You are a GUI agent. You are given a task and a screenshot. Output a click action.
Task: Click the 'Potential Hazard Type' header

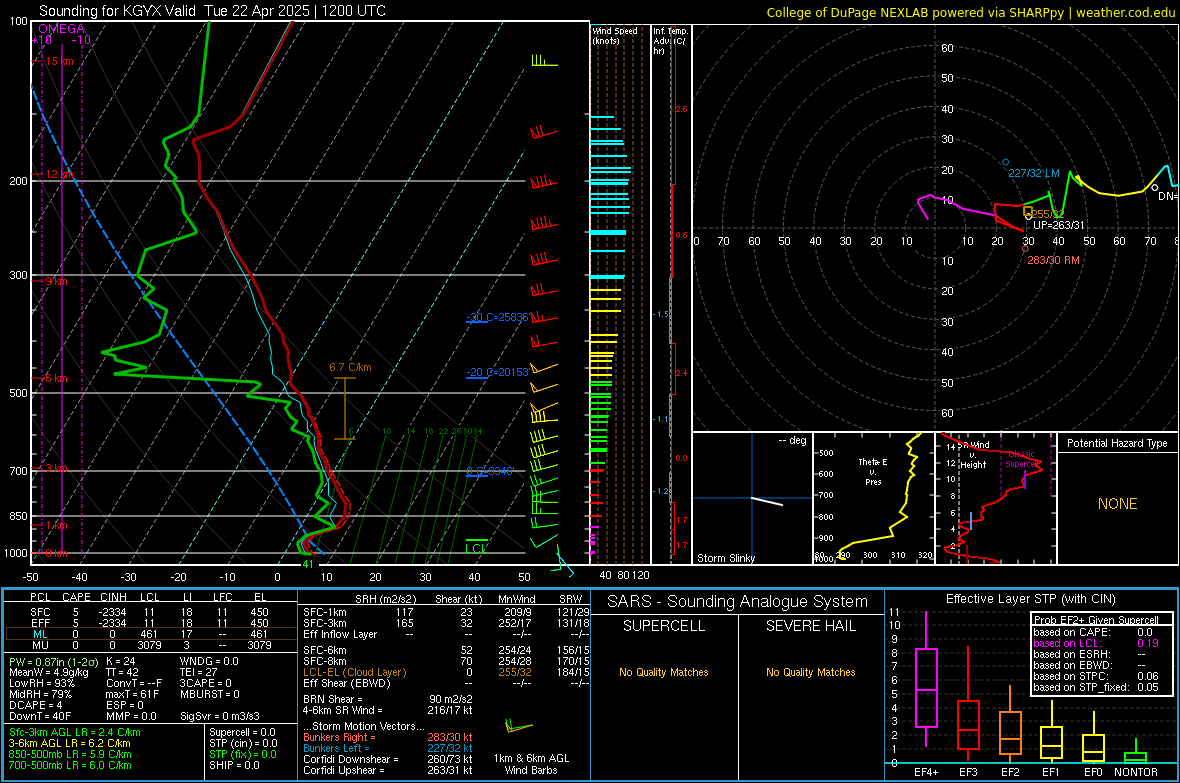point(1117,443)
